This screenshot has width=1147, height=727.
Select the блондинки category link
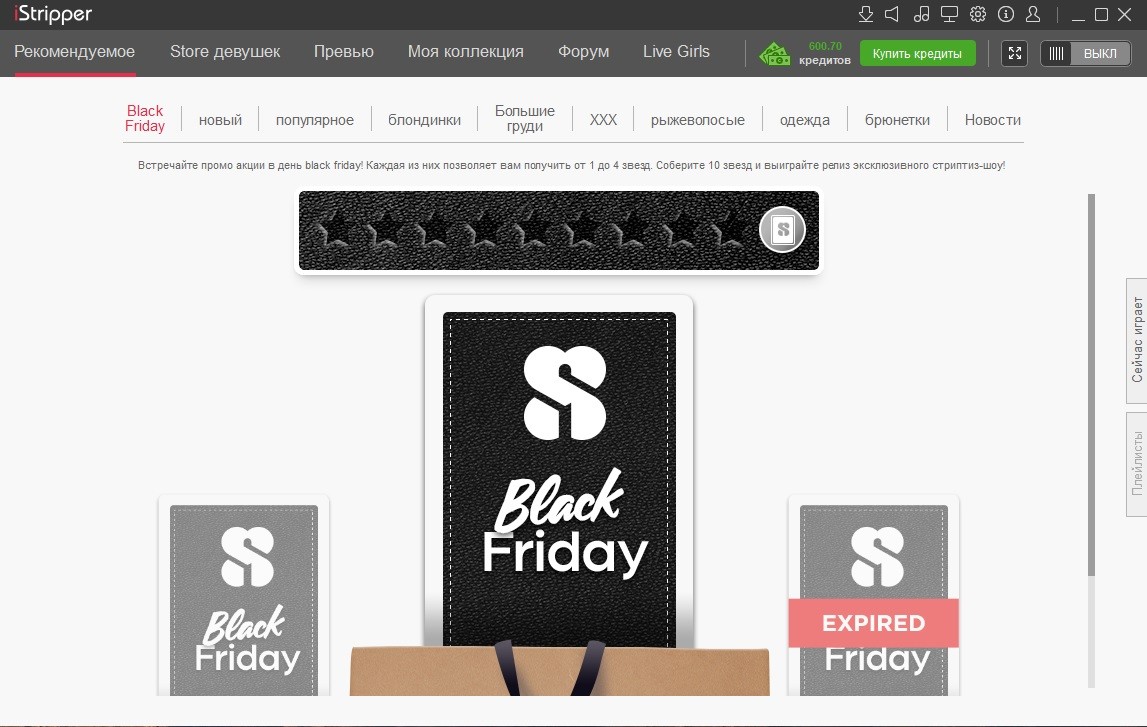tap(424, 120)
